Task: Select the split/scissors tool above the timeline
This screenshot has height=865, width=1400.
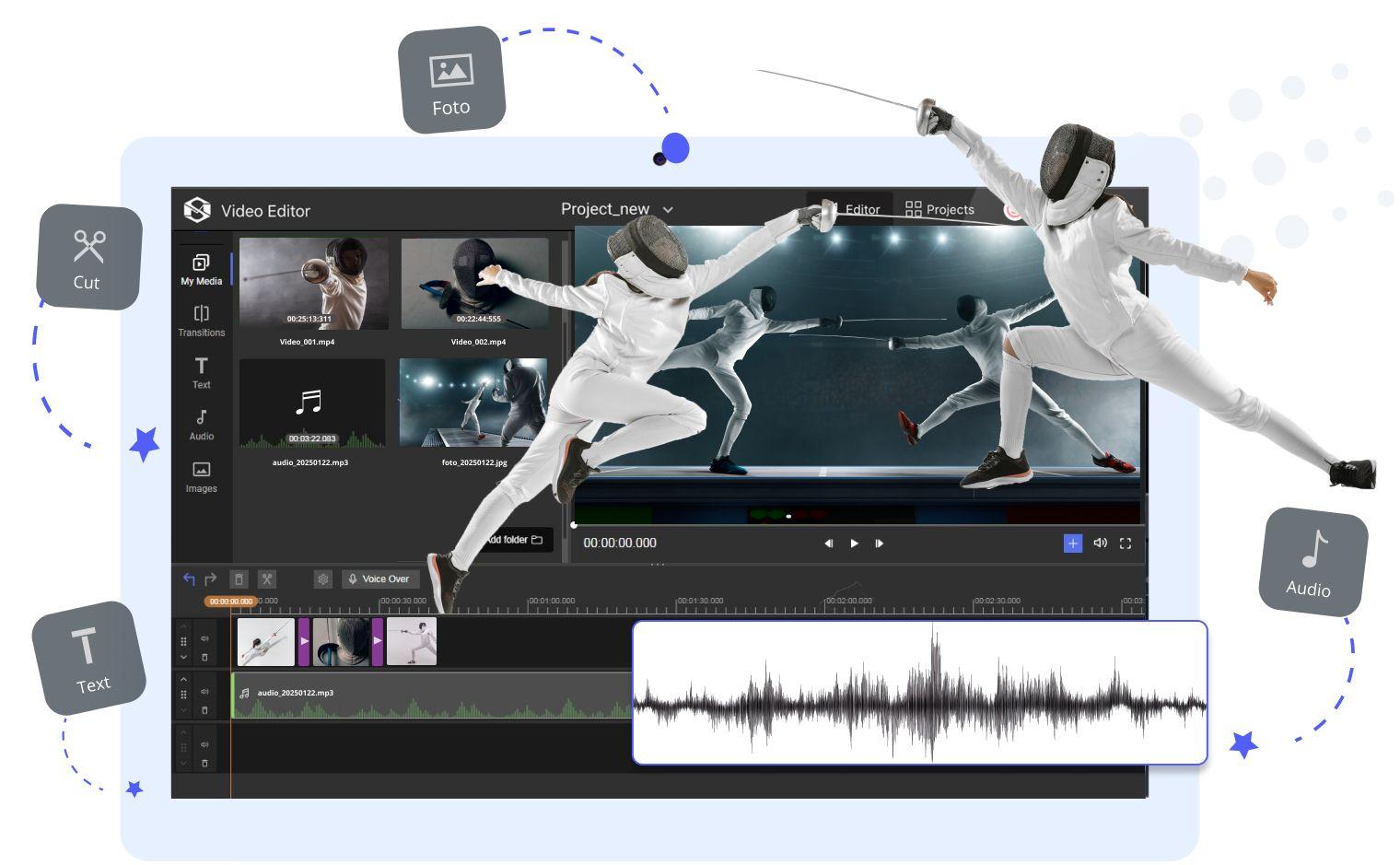Action: pos(266,579)
